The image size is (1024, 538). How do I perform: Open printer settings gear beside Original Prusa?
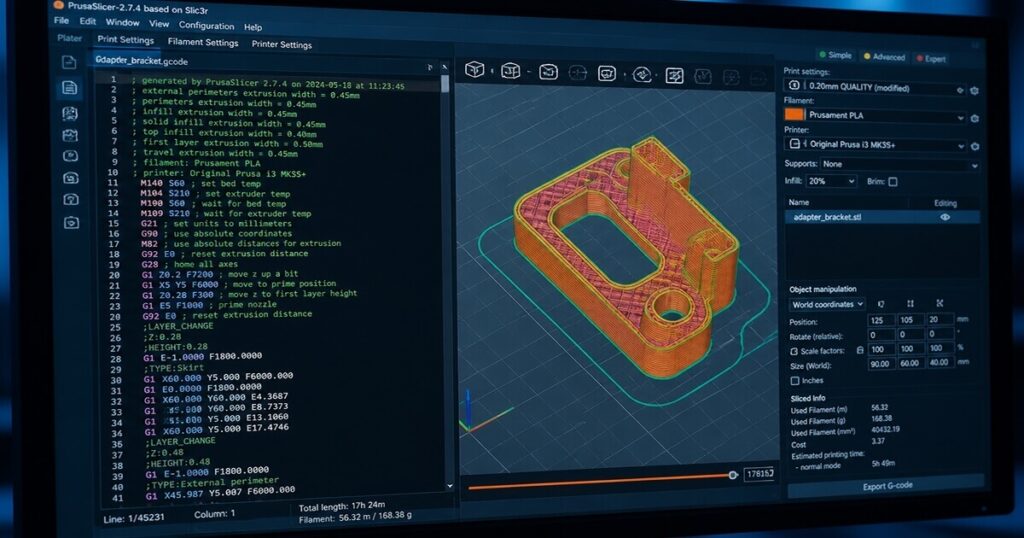coord(974,147)
